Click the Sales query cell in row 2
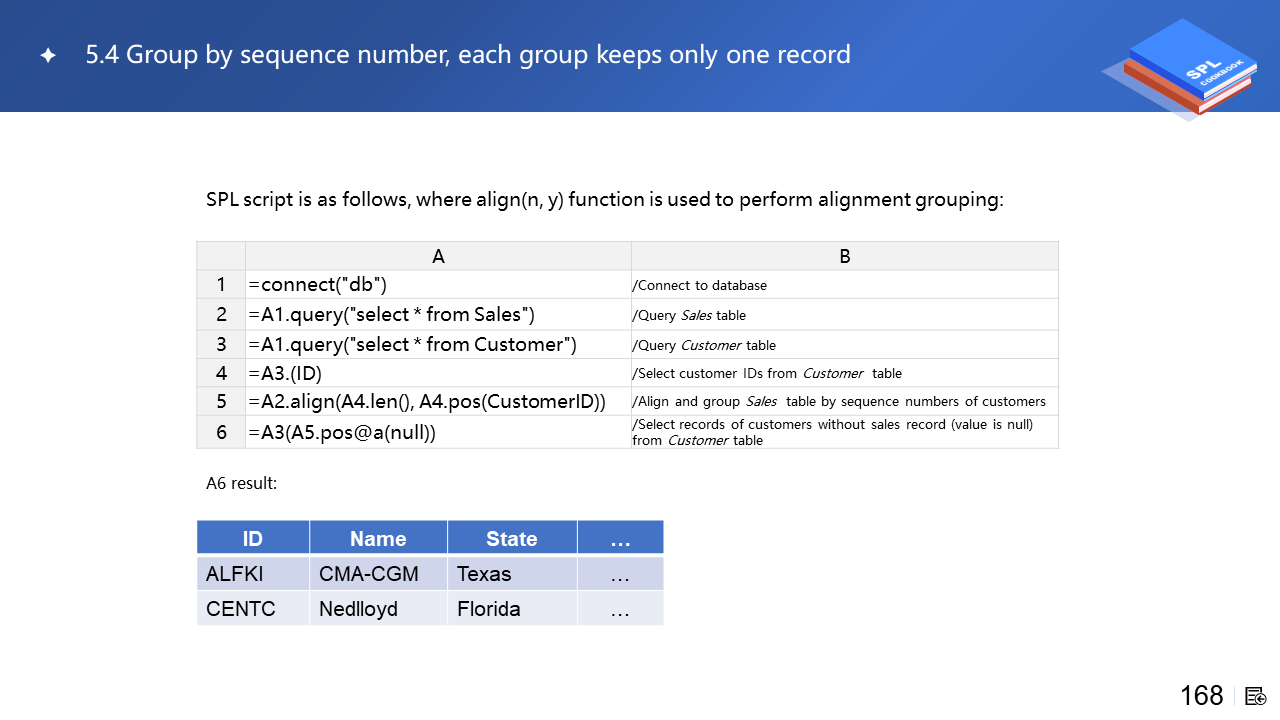This screenshot has height=720, width=1280. click(438, 315)
